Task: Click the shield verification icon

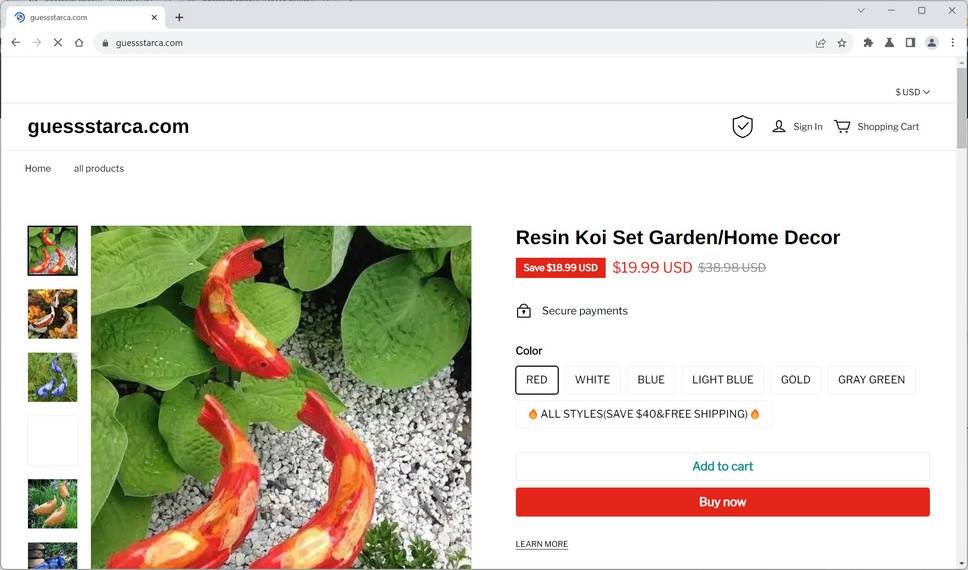Action: pos(742,127)
